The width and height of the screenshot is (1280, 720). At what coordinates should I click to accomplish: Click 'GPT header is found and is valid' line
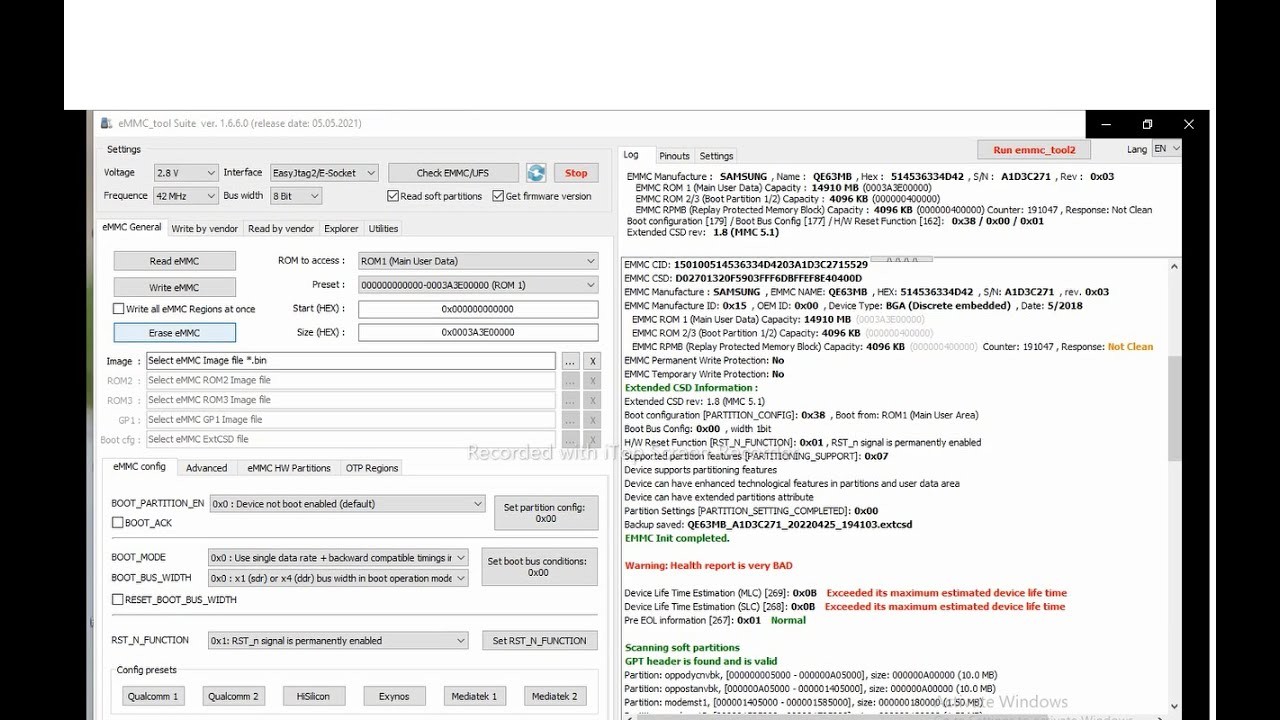click(700, 662)
